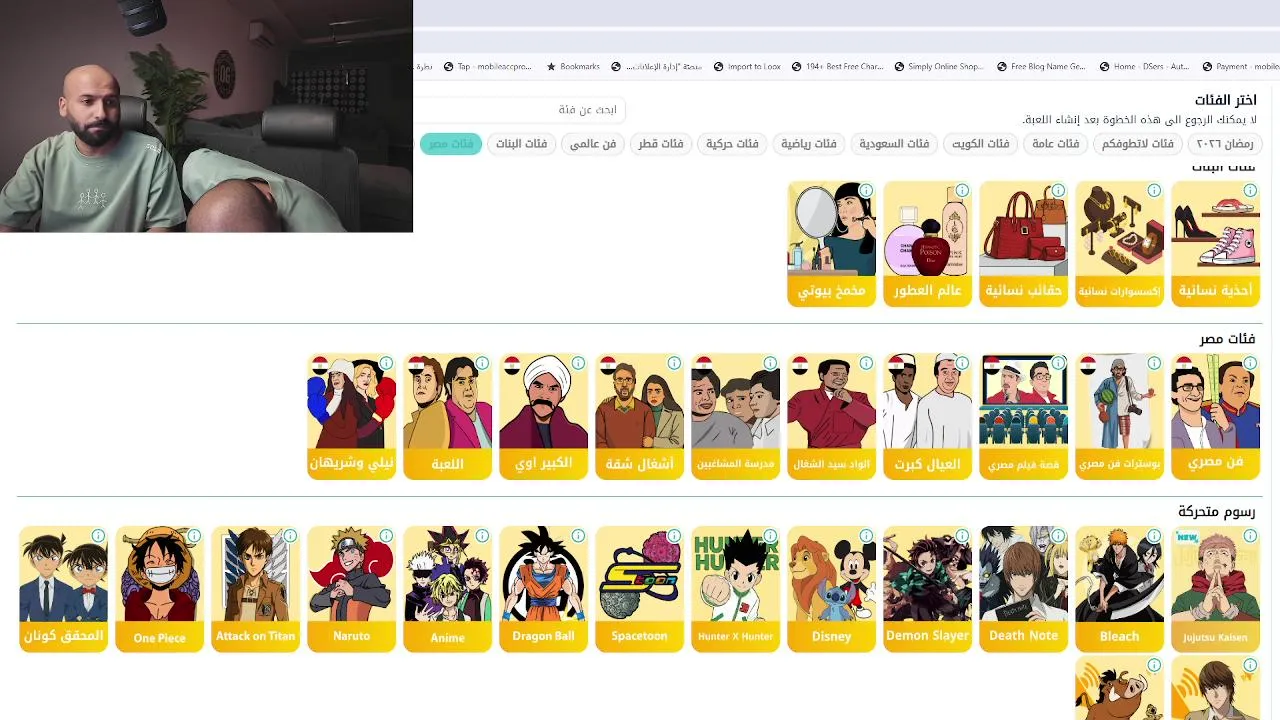This screenshot has width=1280, height=720.
Task: Open info icon on Naruto card
Action: tap(386, 536)
